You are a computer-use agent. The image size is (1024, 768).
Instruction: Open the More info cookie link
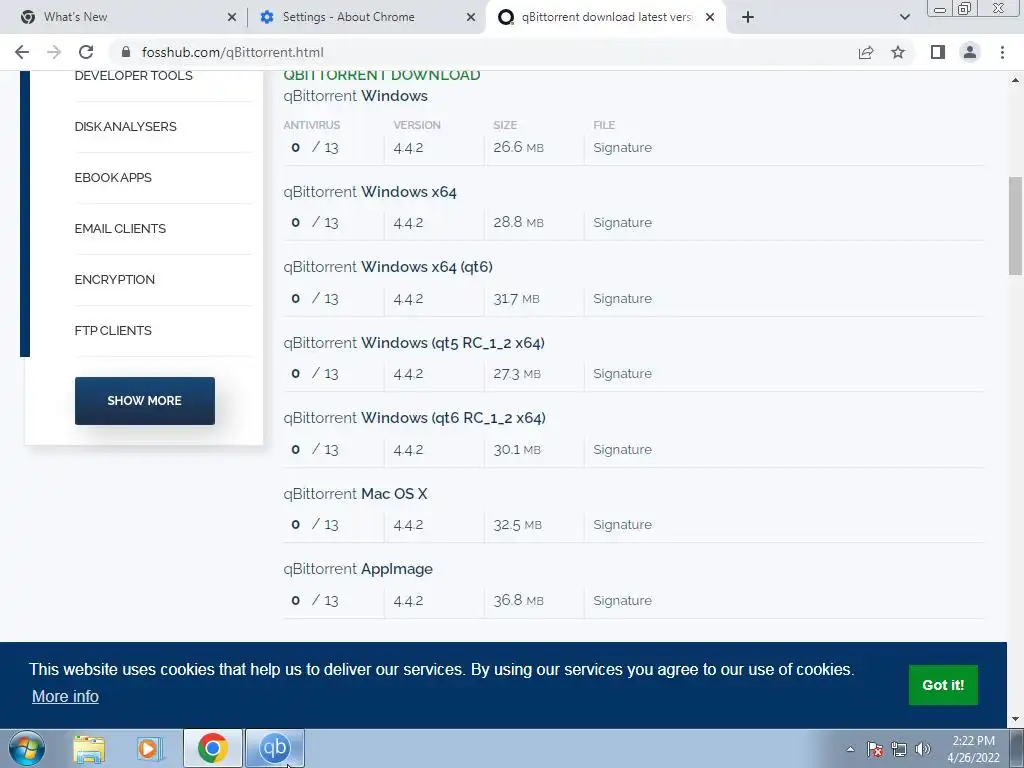[65, 696]
